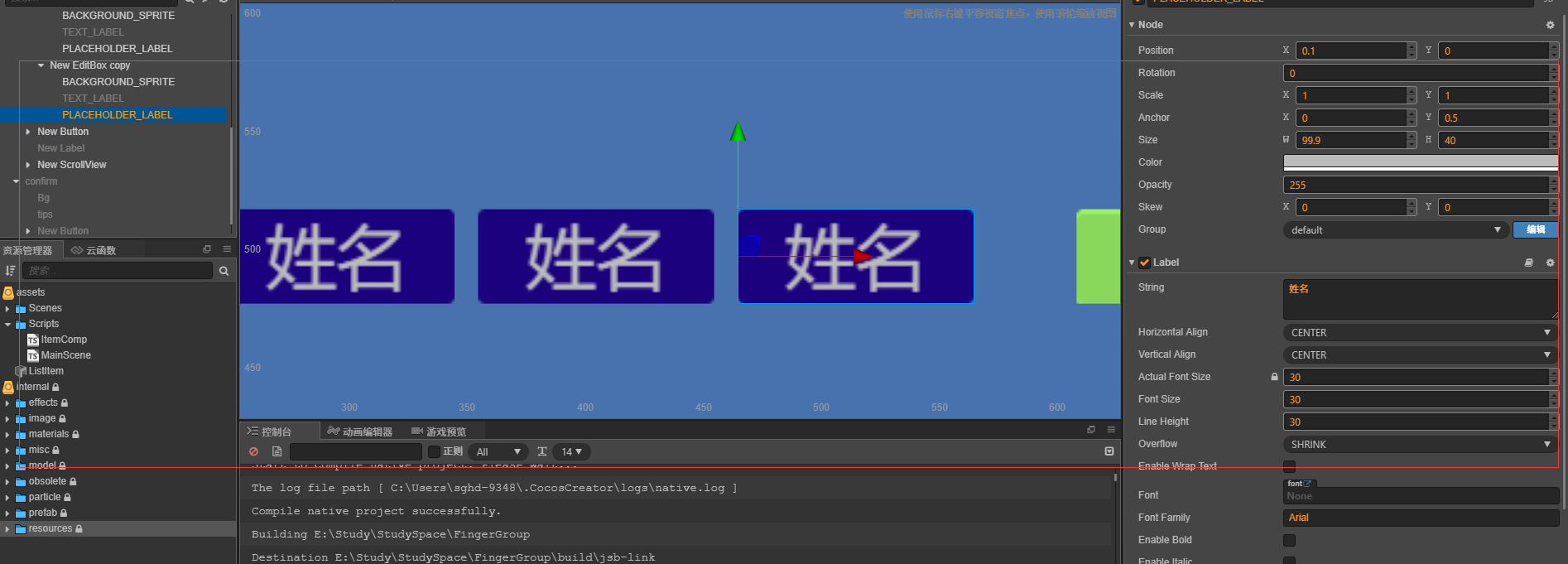This screenshot has height=564, width=1568.
Task: Open the 资源管理器 panel hamburger menu
Action: [227, 248]
